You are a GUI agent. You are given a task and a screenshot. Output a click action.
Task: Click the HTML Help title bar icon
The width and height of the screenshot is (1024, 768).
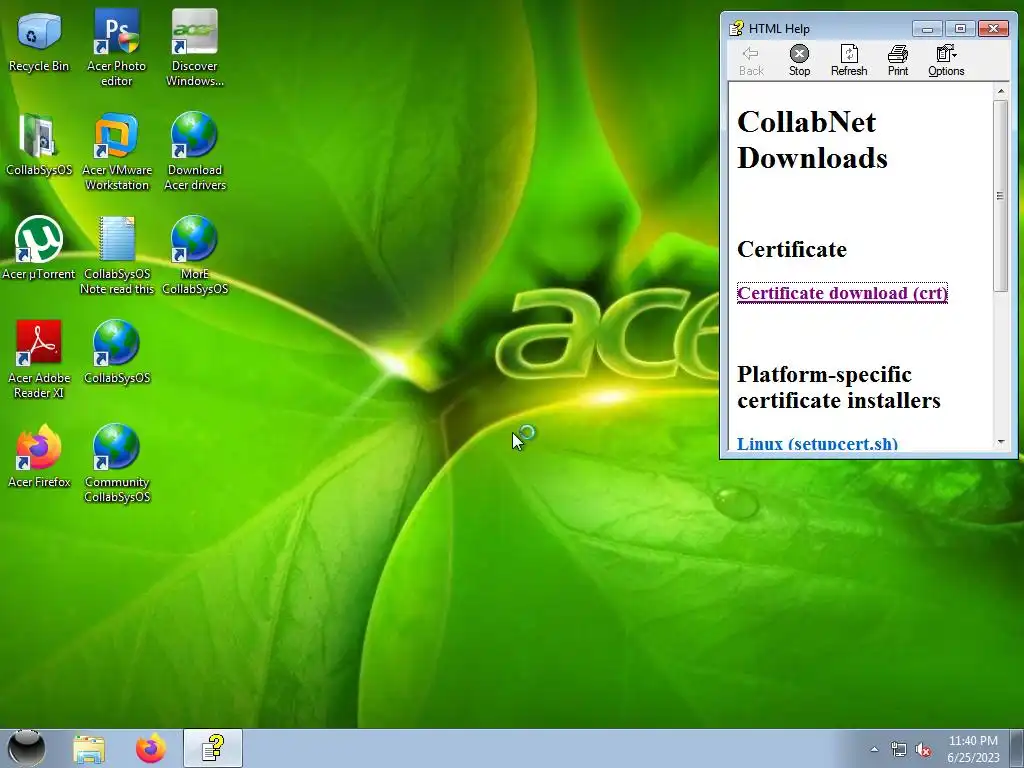[x=736, y=28]
